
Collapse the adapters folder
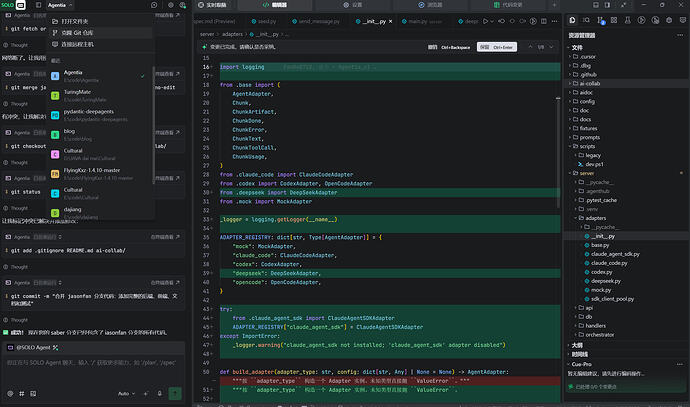coord(627,218)
